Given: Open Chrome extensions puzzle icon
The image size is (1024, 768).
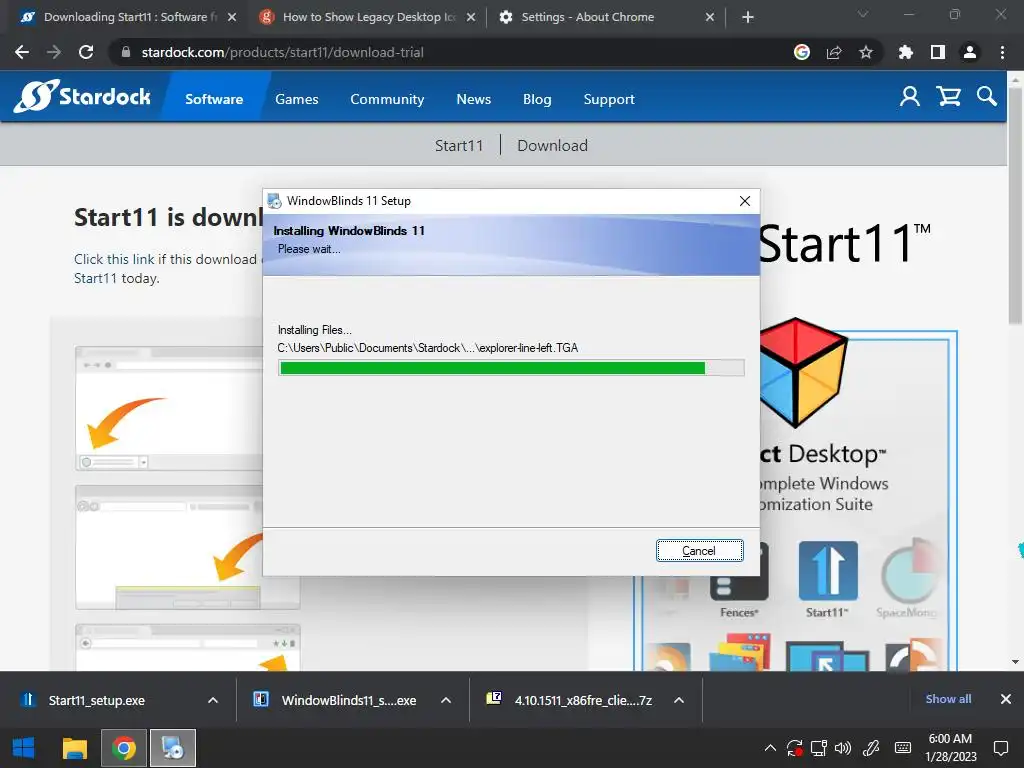Looking at the screenshot, I should (x=905, y=52).
